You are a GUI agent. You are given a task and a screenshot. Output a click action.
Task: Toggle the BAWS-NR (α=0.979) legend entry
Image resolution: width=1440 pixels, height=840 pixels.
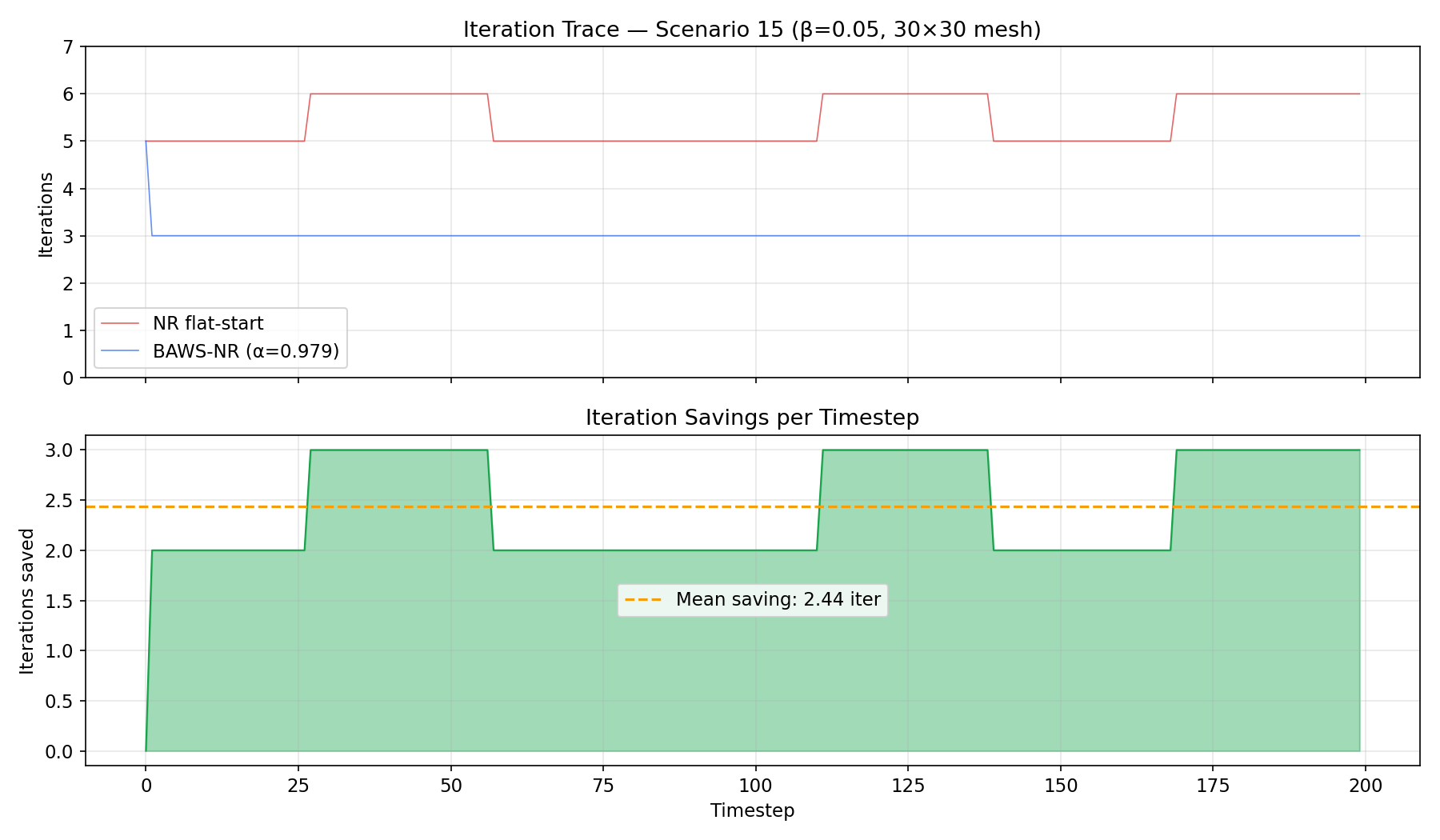click(x=216, y=350)
